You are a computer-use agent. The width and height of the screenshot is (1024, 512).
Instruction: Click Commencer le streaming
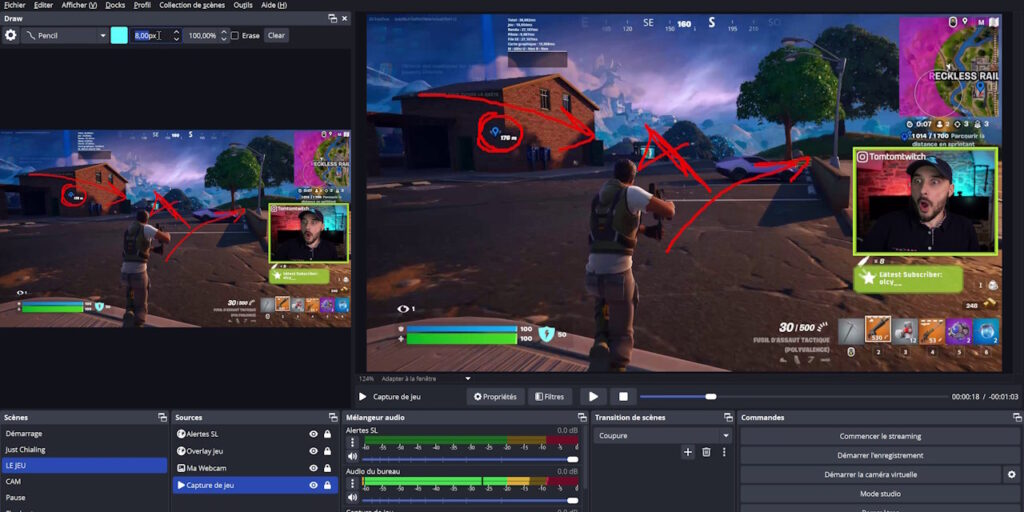point(880,436)
